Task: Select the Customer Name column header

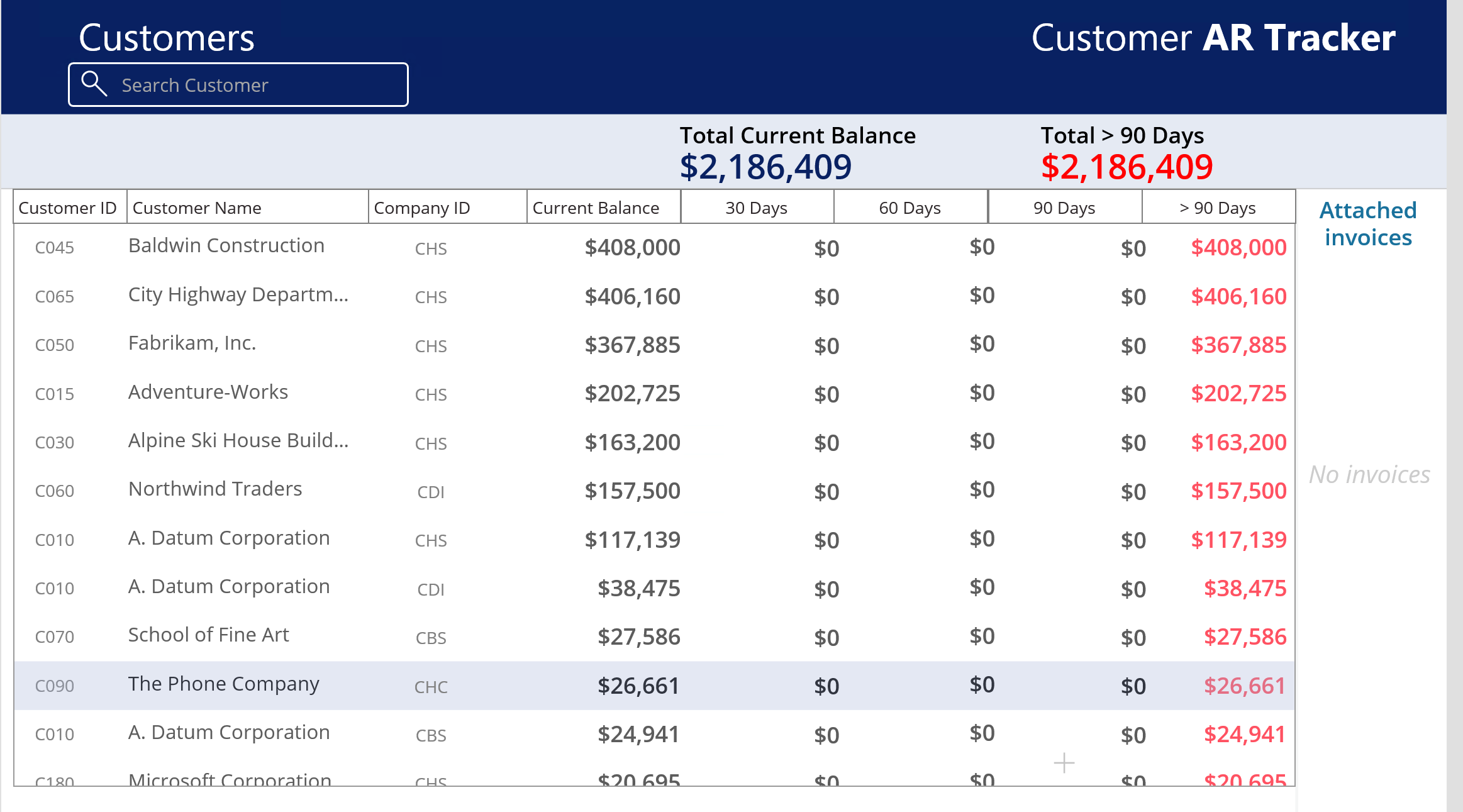Action: coord(196,208)
